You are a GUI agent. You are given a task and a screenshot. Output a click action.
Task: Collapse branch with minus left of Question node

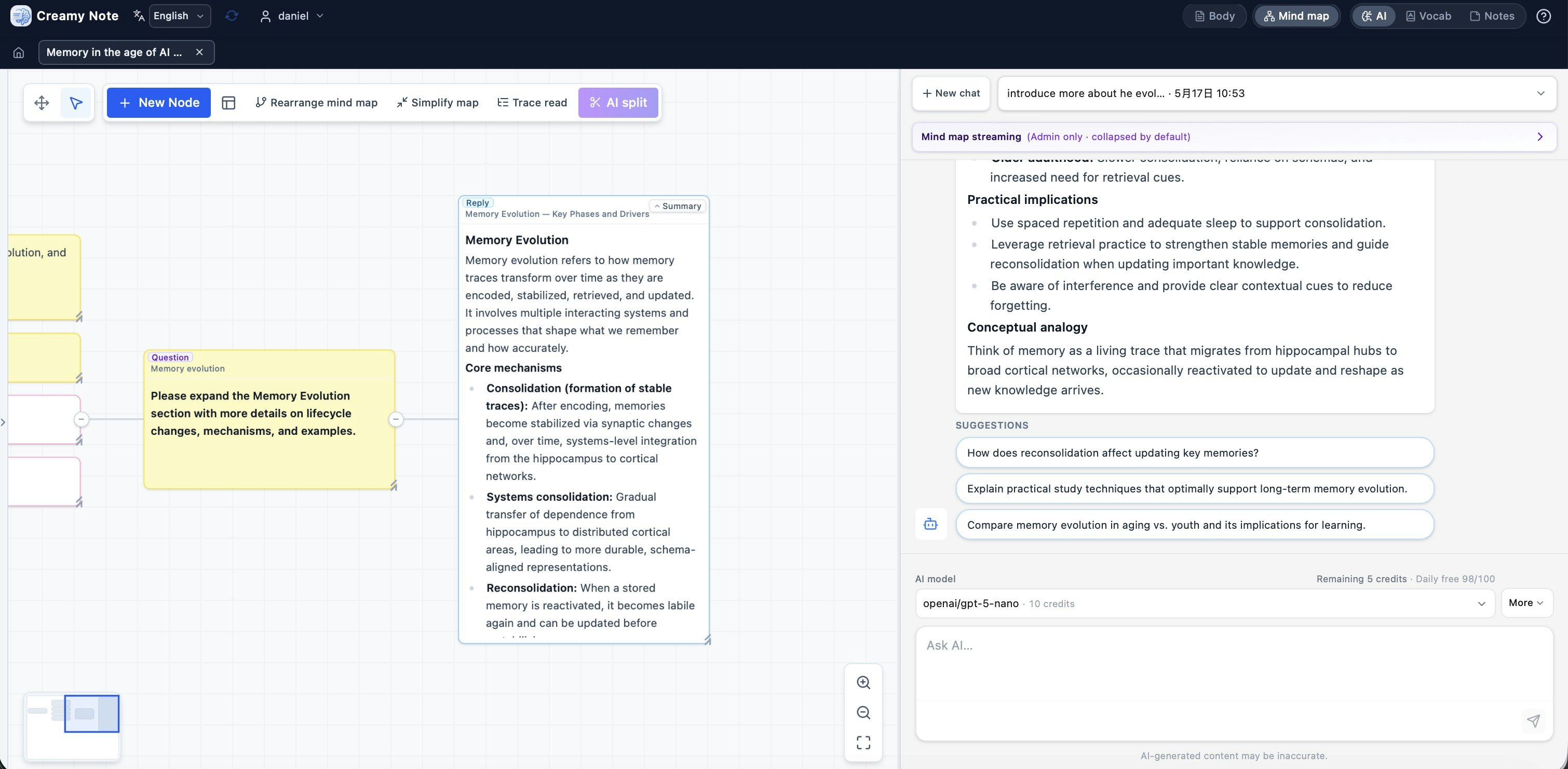click(81, 419)
